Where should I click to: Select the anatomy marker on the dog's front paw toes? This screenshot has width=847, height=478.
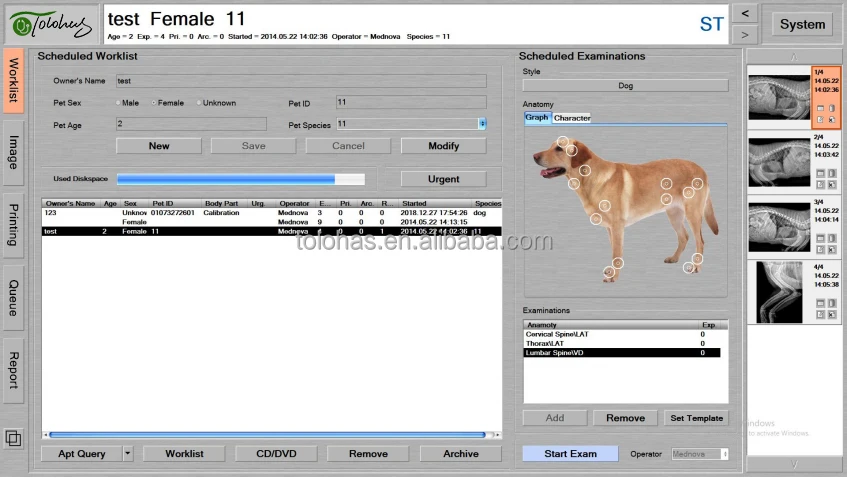pos(609,272)
